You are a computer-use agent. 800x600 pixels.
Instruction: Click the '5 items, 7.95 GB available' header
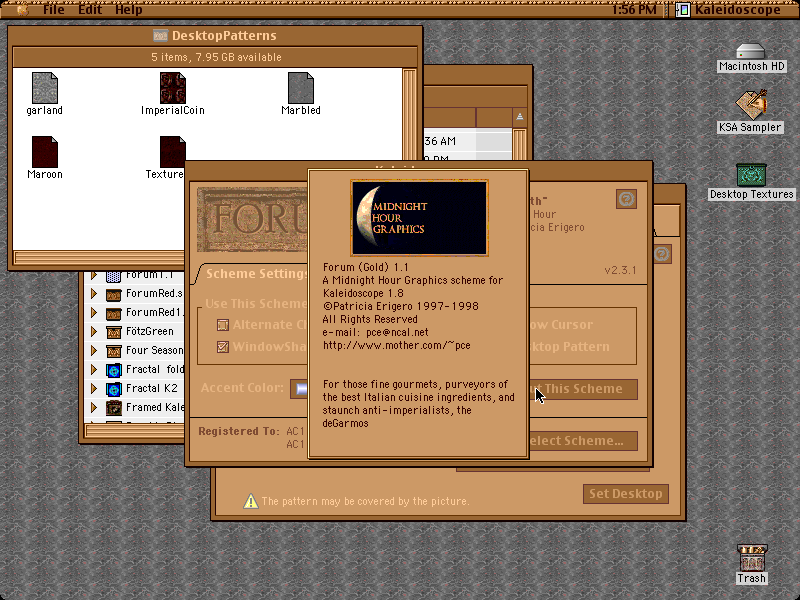(x=216, y=57)
